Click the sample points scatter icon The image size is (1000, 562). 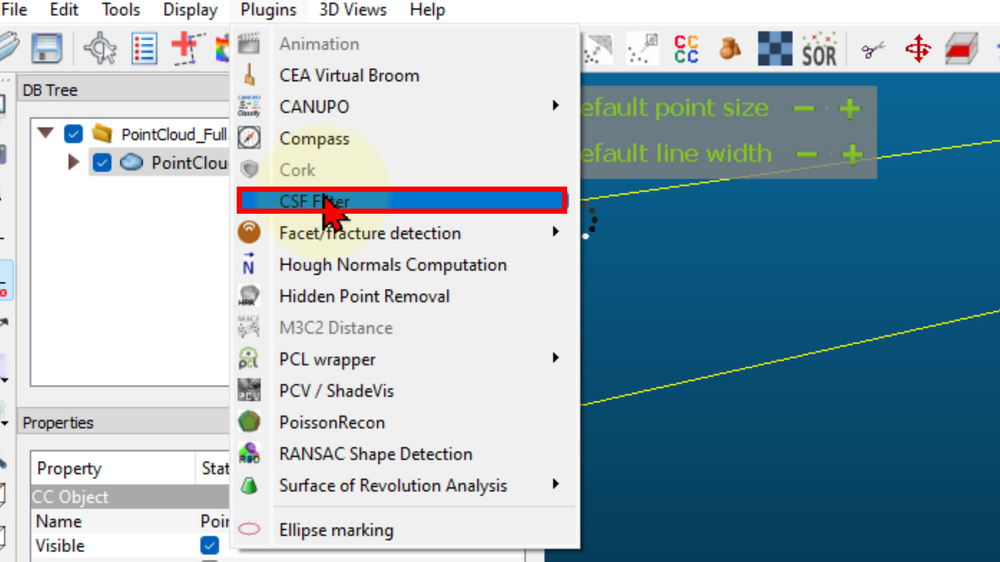(642, 49)
